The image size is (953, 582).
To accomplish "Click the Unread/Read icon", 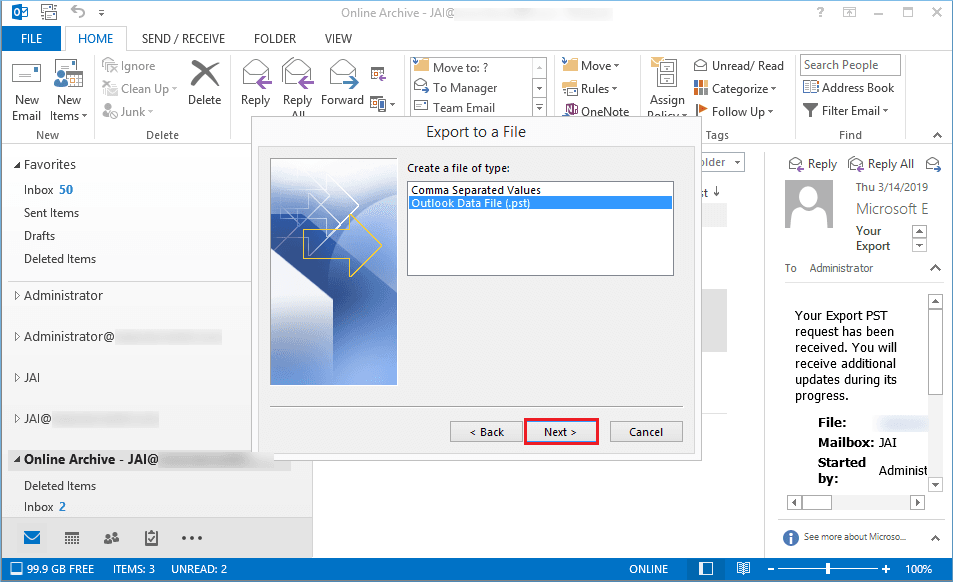I will [700, 66].
